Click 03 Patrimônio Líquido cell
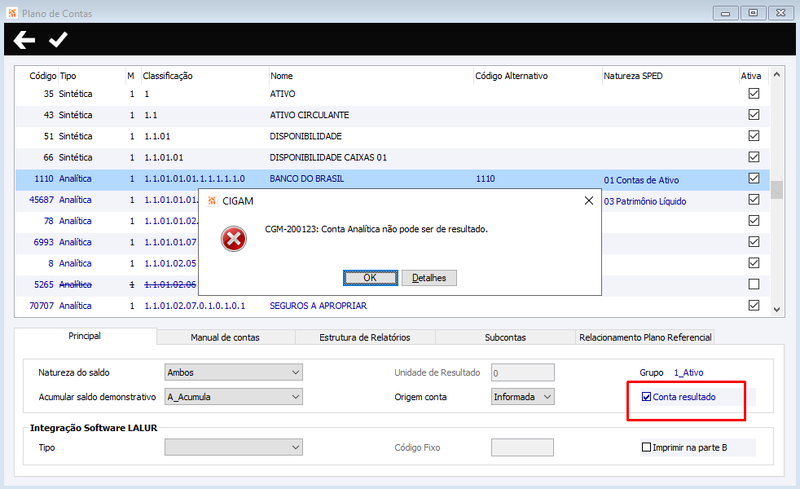This screenshot has height=489, width=800. 645,201
